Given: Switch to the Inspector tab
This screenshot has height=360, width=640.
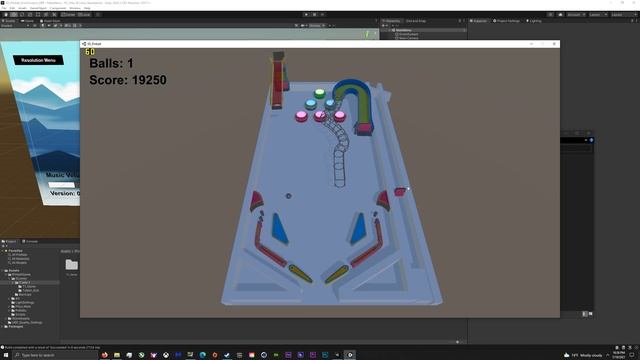Looking at the screenshot, I should 478,21.
